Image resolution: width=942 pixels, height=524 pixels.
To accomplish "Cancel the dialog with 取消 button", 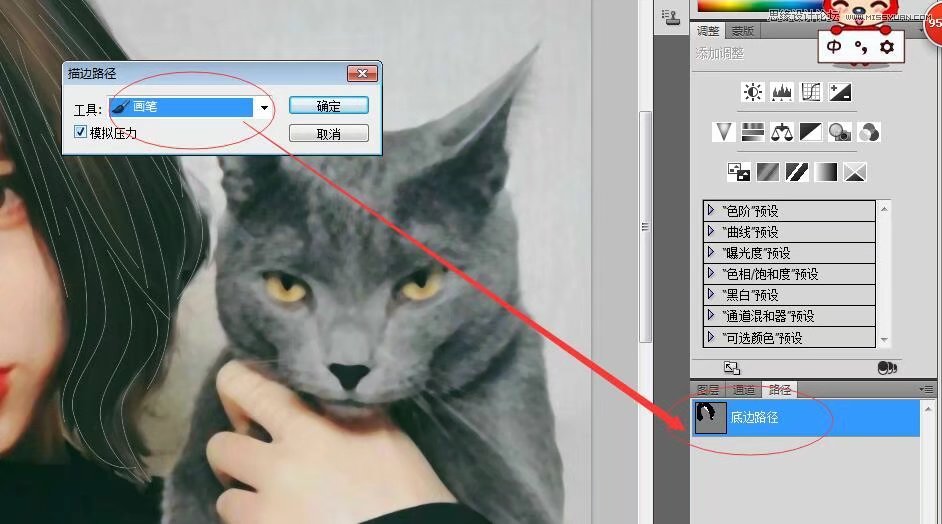I will coord(329,133).
